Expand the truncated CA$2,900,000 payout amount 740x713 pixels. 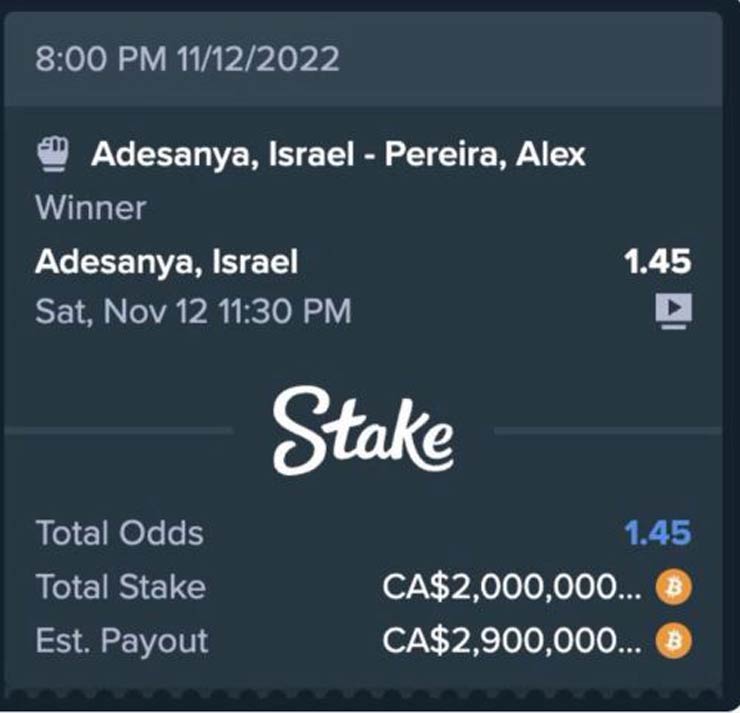tap(512, 641)
